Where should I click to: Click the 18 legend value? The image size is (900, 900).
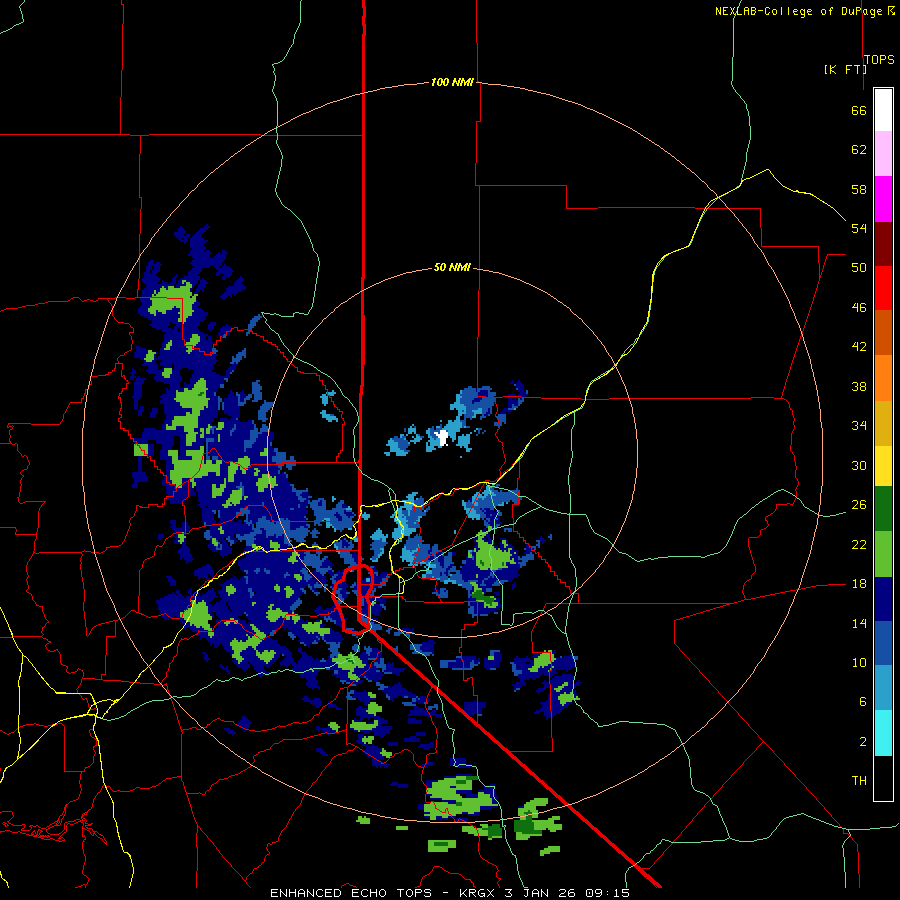859,584
